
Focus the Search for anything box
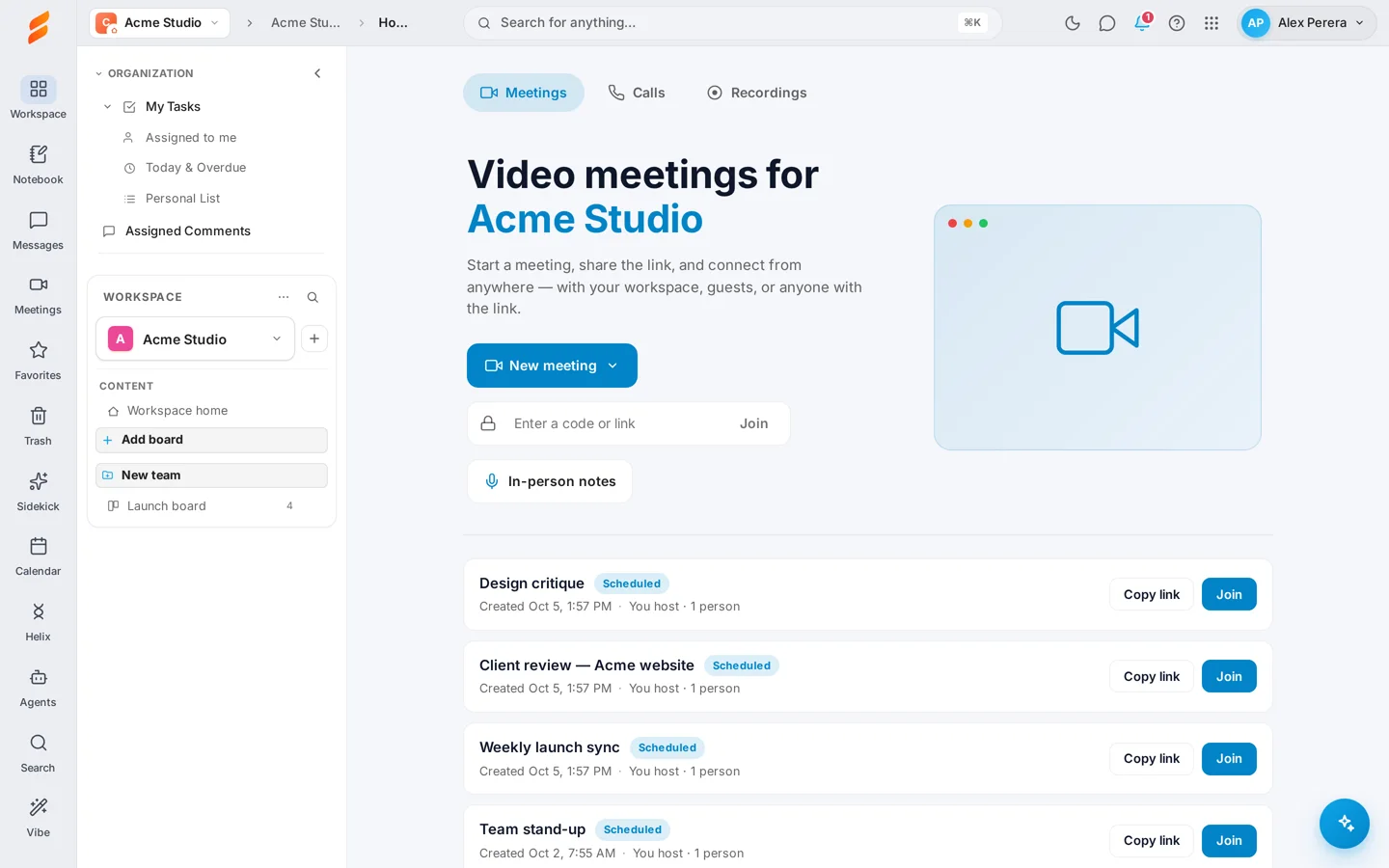click(x=732, y=23)
